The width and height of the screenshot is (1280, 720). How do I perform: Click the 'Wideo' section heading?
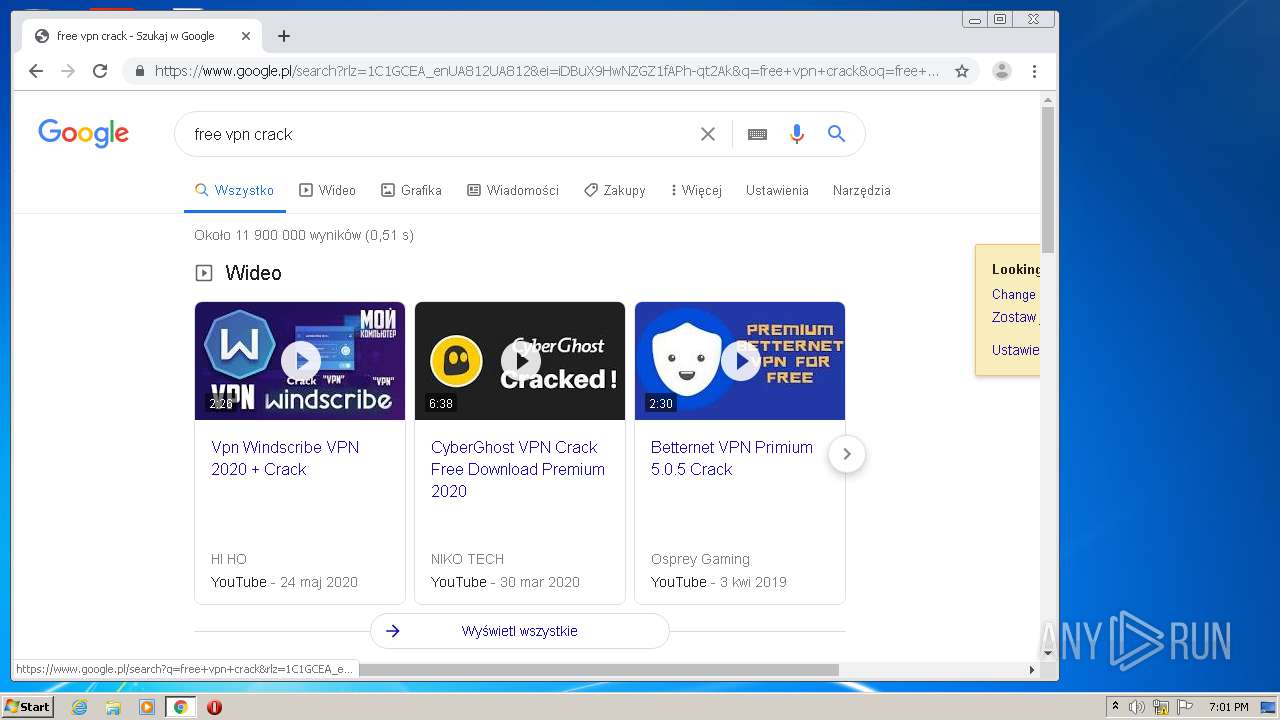click(253, 273)
